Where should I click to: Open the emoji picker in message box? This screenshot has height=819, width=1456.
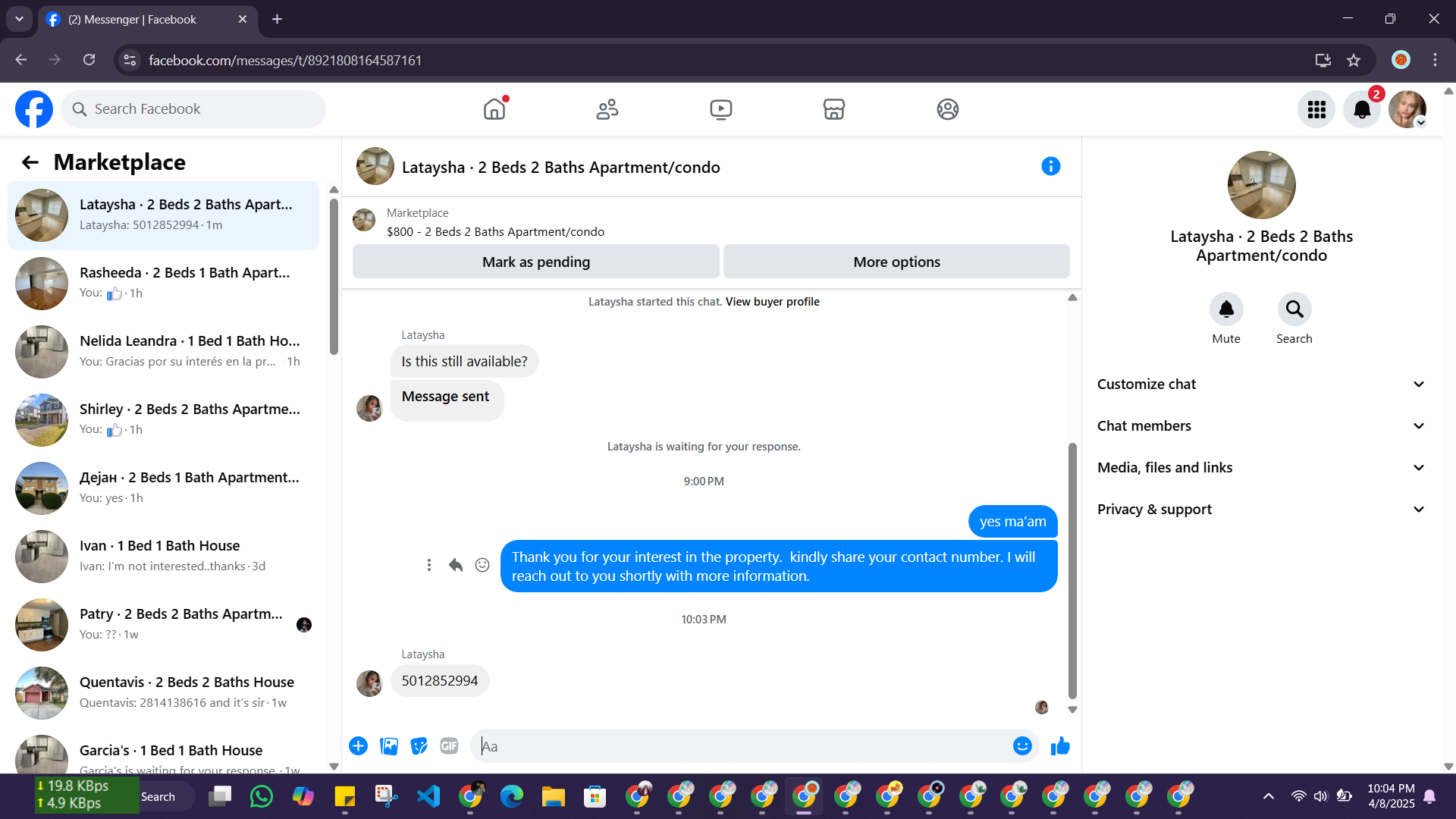pyautogui.click(x=1021, y=746)
